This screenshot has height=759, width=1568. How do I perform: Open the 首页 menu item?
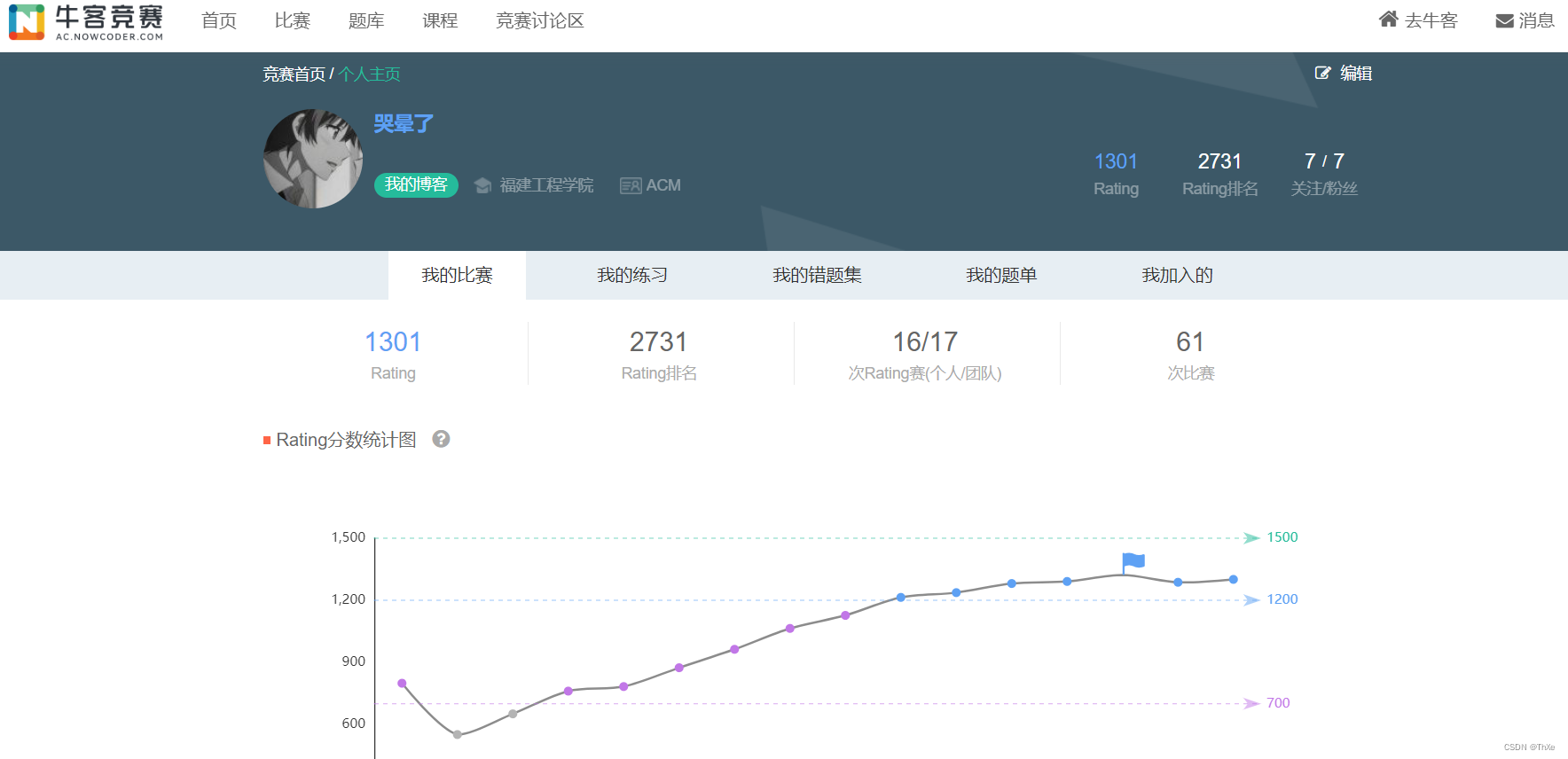click(219, 21)
